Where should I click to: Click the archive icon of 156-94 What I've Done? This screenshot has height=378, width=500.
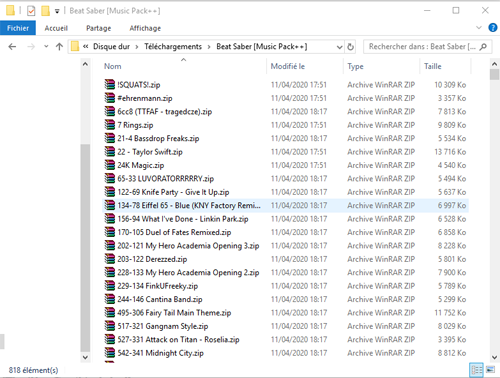(x=110, y=219)
